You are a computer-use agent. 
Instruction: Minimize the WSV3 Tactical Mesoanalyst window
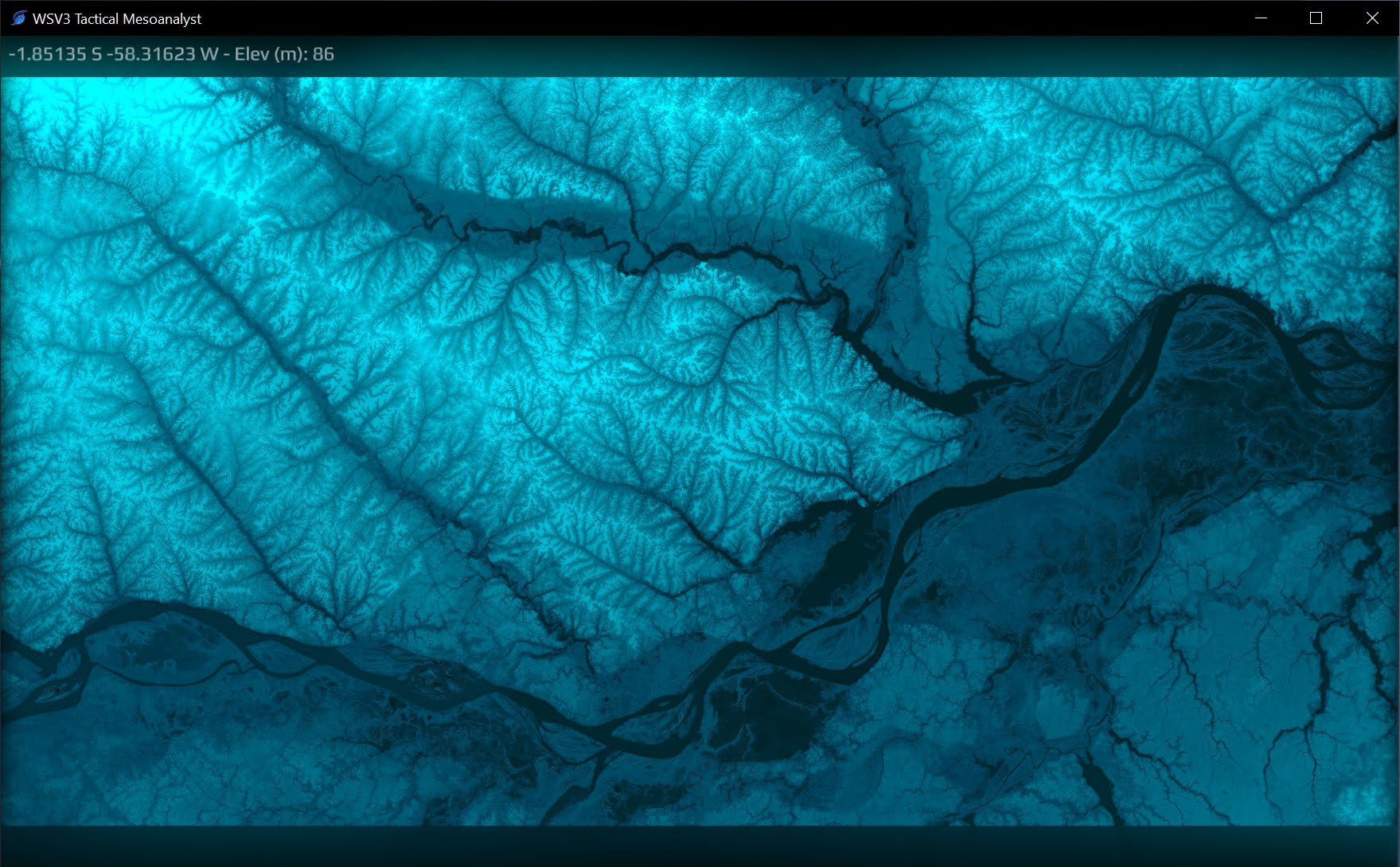point(1261,18)
